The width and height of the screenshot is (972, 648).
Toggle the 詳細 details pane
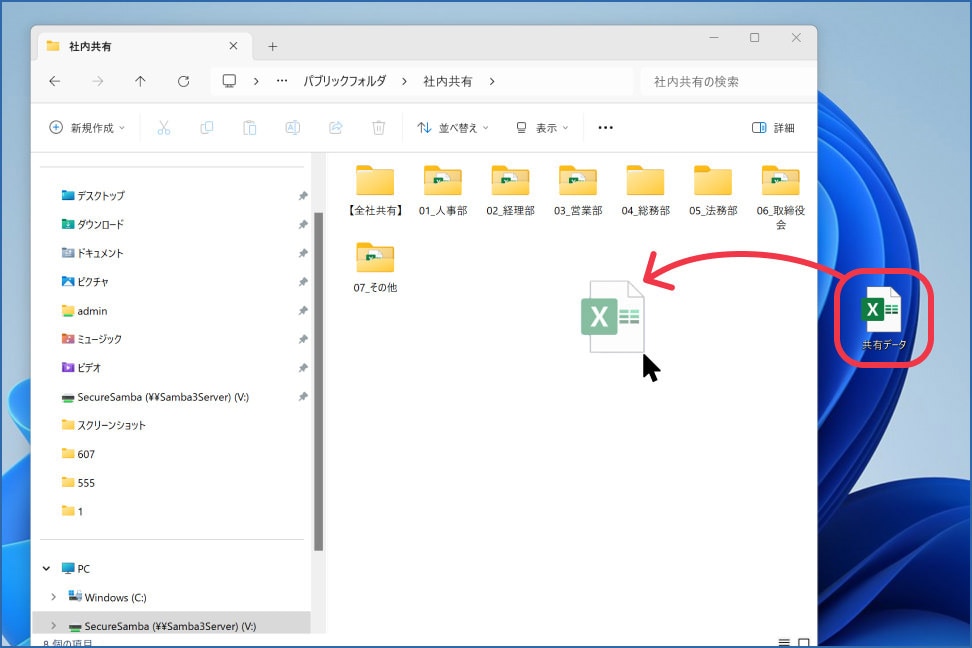773,128
